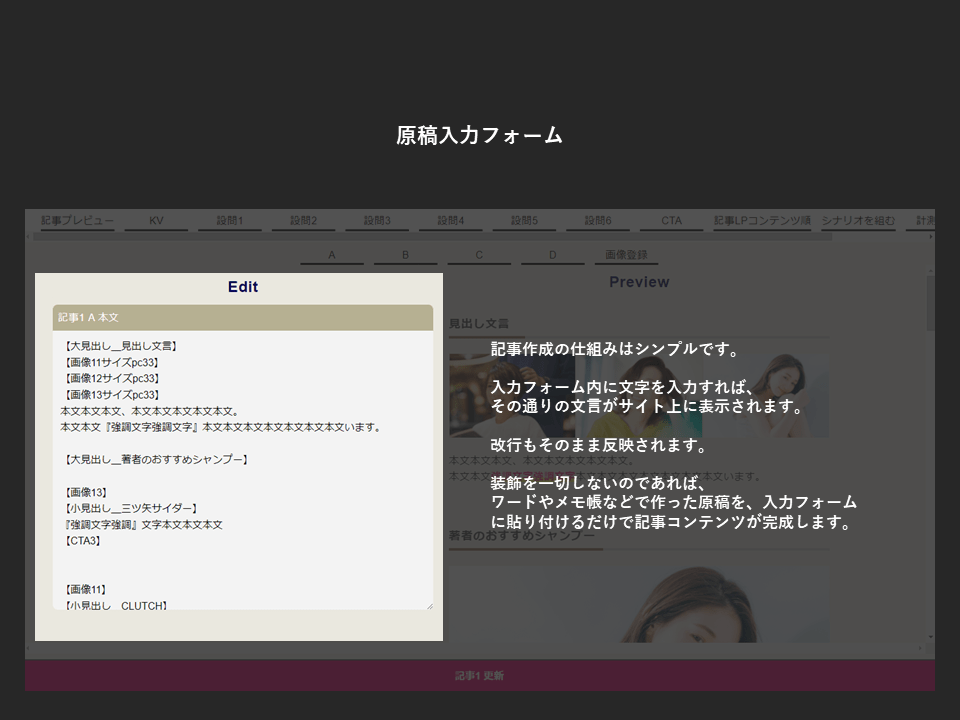
Task: Switch to sub-tab B
Action: (x=405, y=256)
